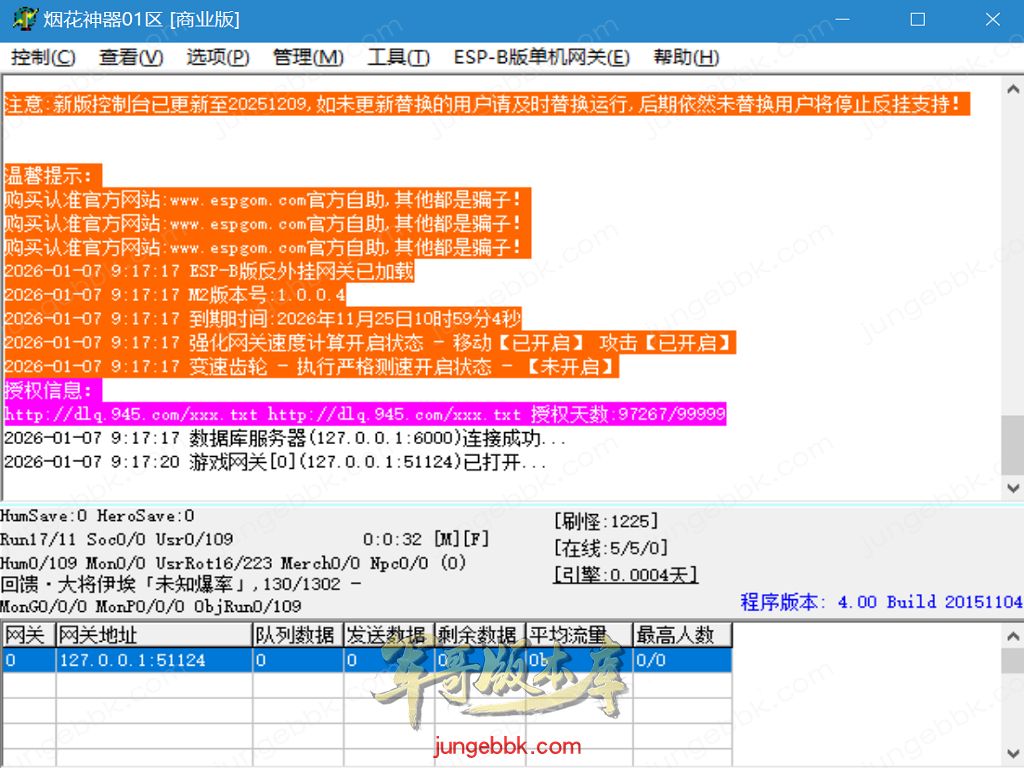Open the ESP-B版单机网关(E) menu
Screen dimensions: 1024x768
[541, 58]
